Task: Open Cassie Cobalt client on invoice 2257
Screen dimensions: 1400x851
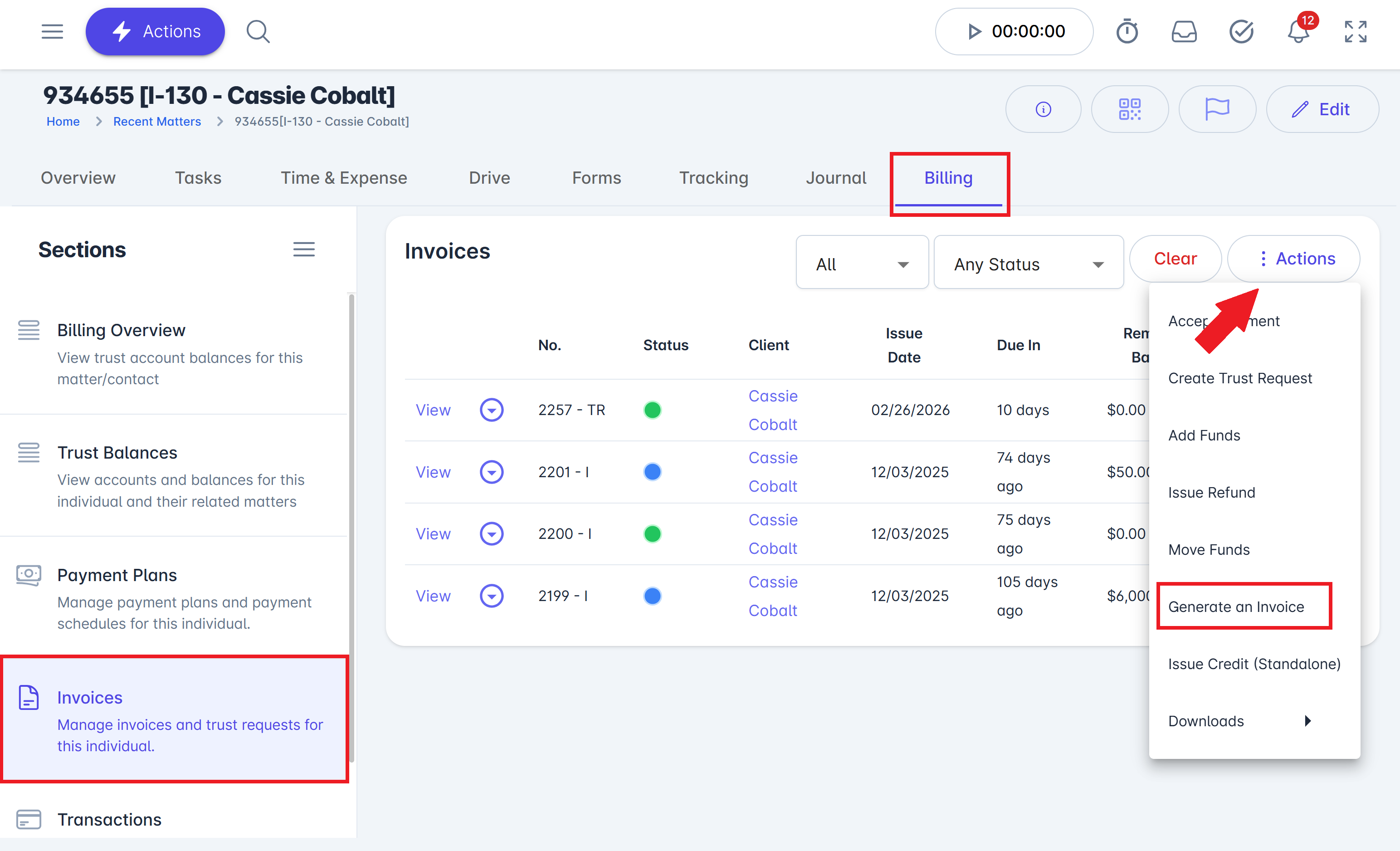Action: point(773,410)
